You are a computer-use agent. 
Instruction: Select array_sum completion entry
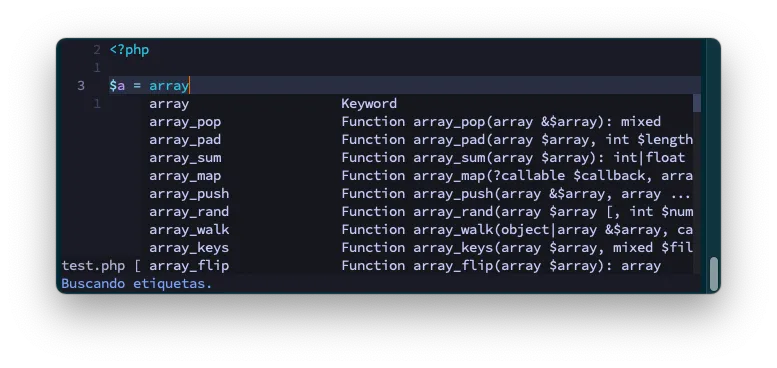click(421, 158)
